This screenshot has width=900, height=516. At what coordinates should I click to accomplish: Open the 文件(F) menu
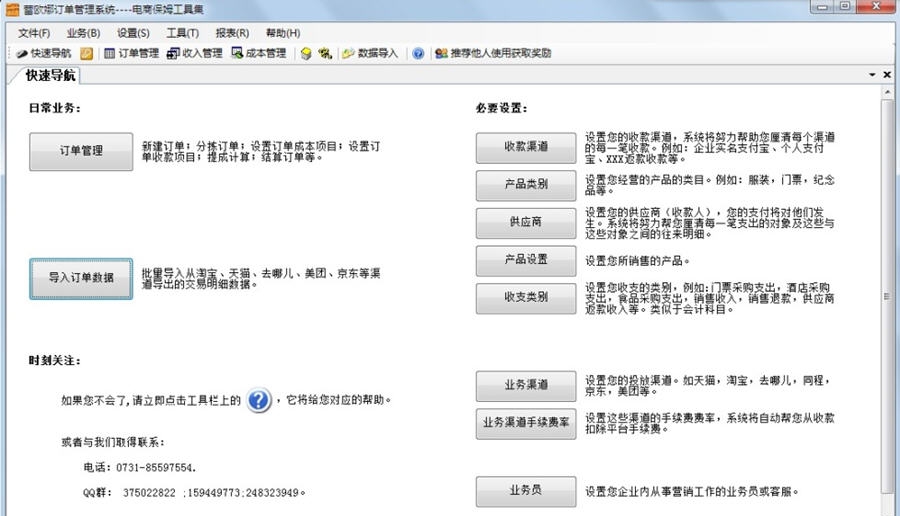click(34, 33)
